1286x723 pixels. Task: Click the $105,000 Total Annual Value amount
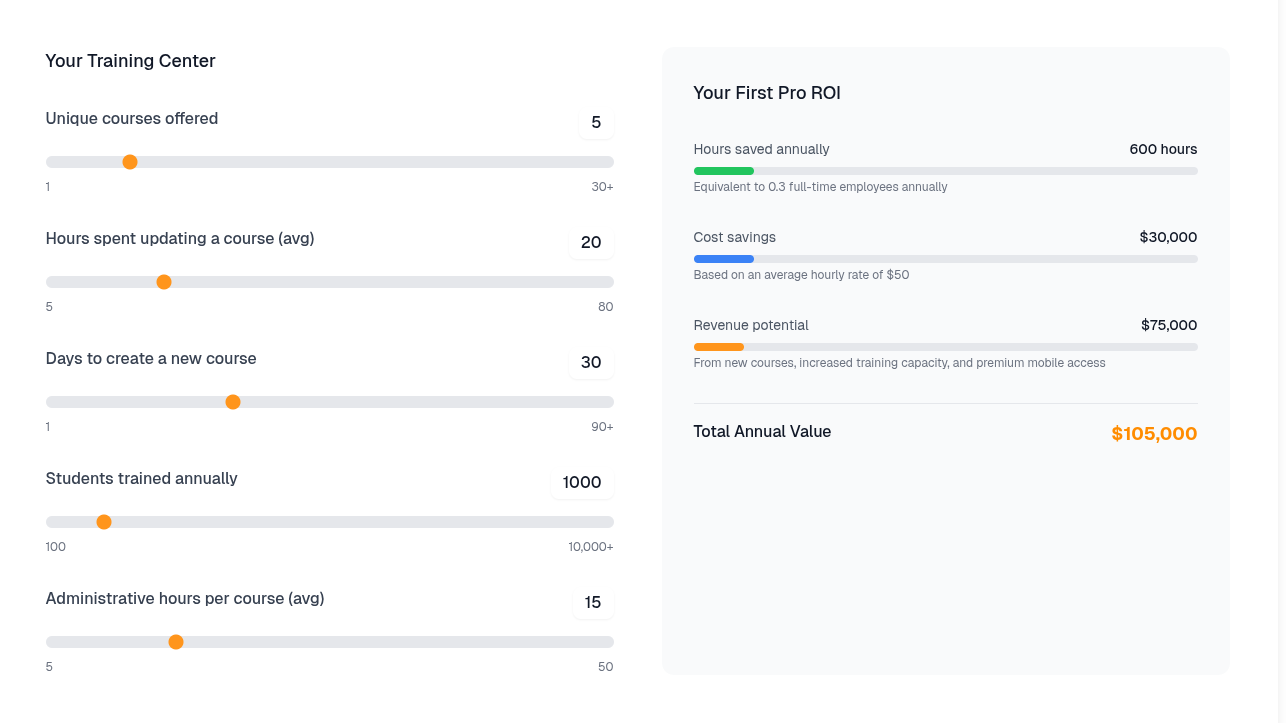coord(1154,434)
